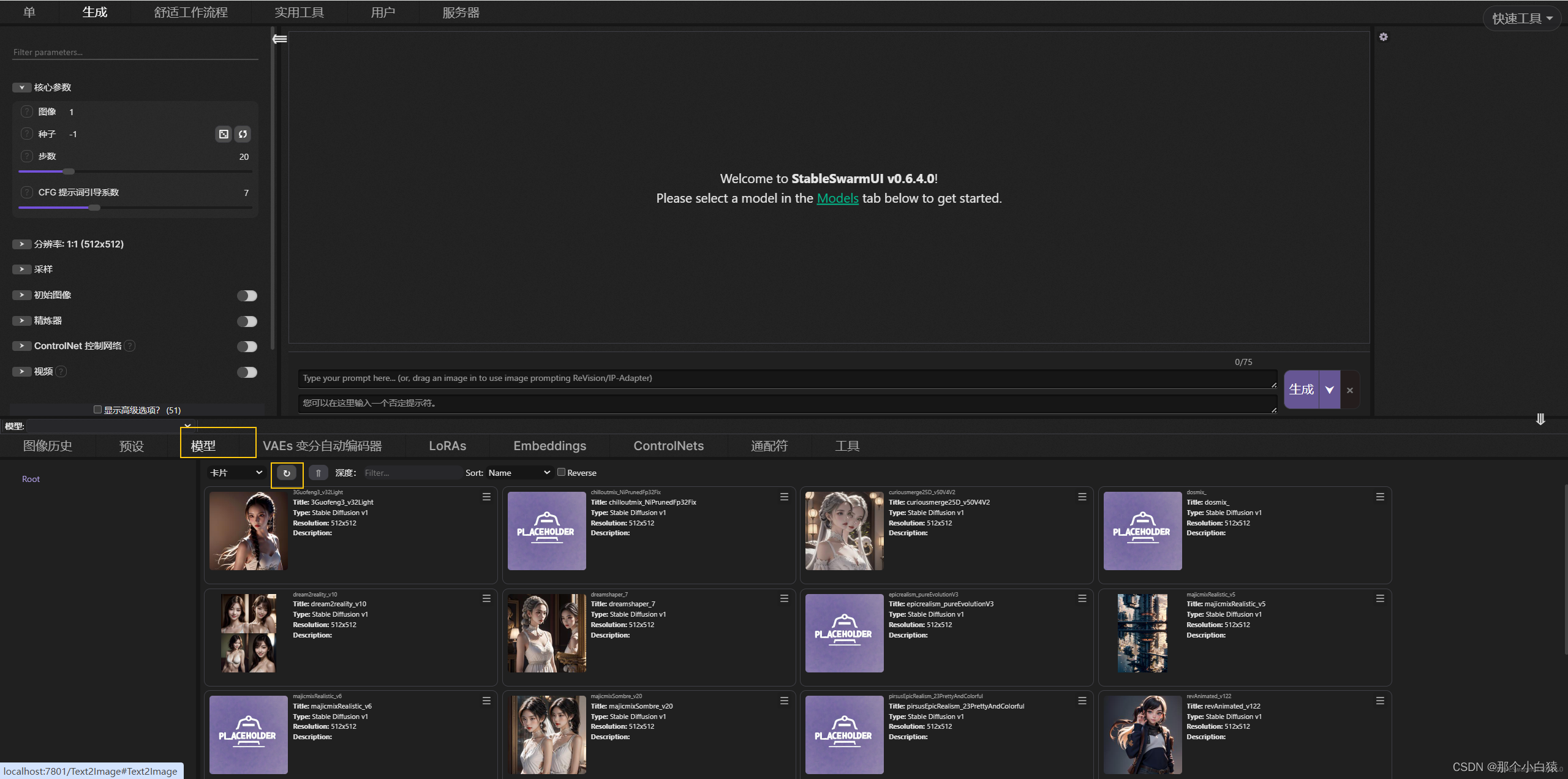Click the go up folder arrow button
This screenshot has height=779, width=1568.
[x=318, y=473]
